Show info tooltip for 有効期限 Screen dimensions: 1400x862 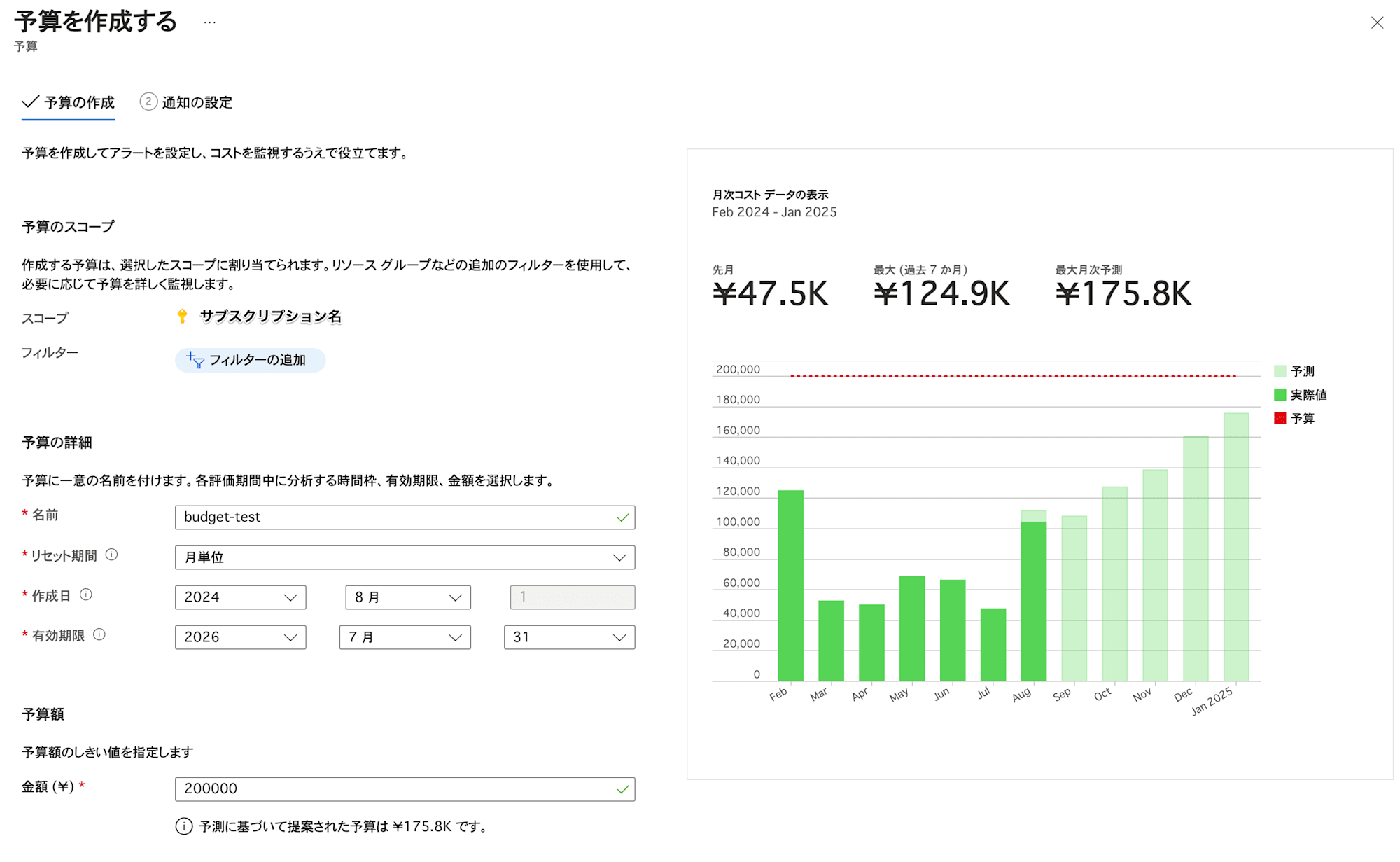pos(99,635)
